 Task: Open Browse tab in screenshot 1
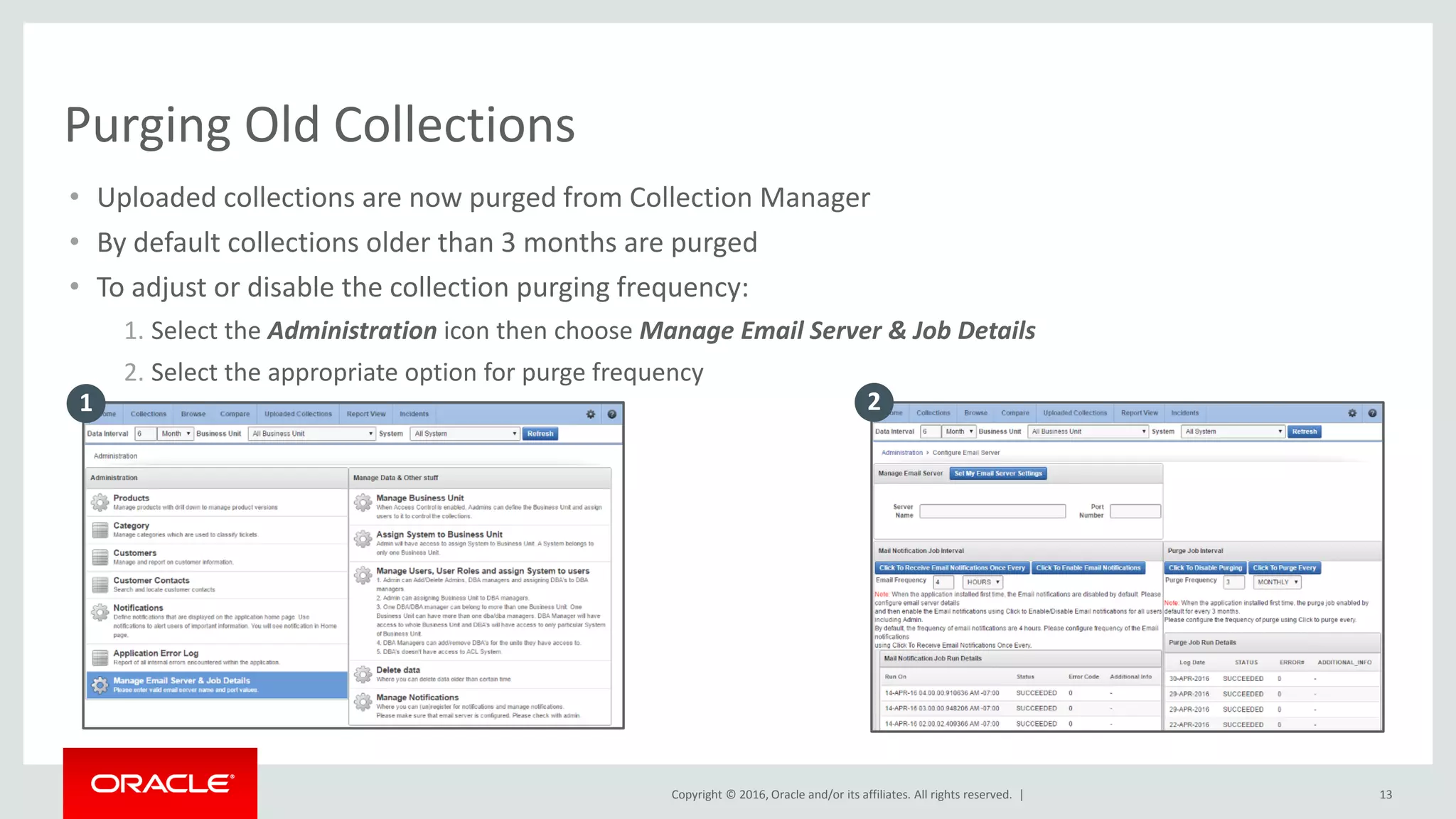point(193,414)
